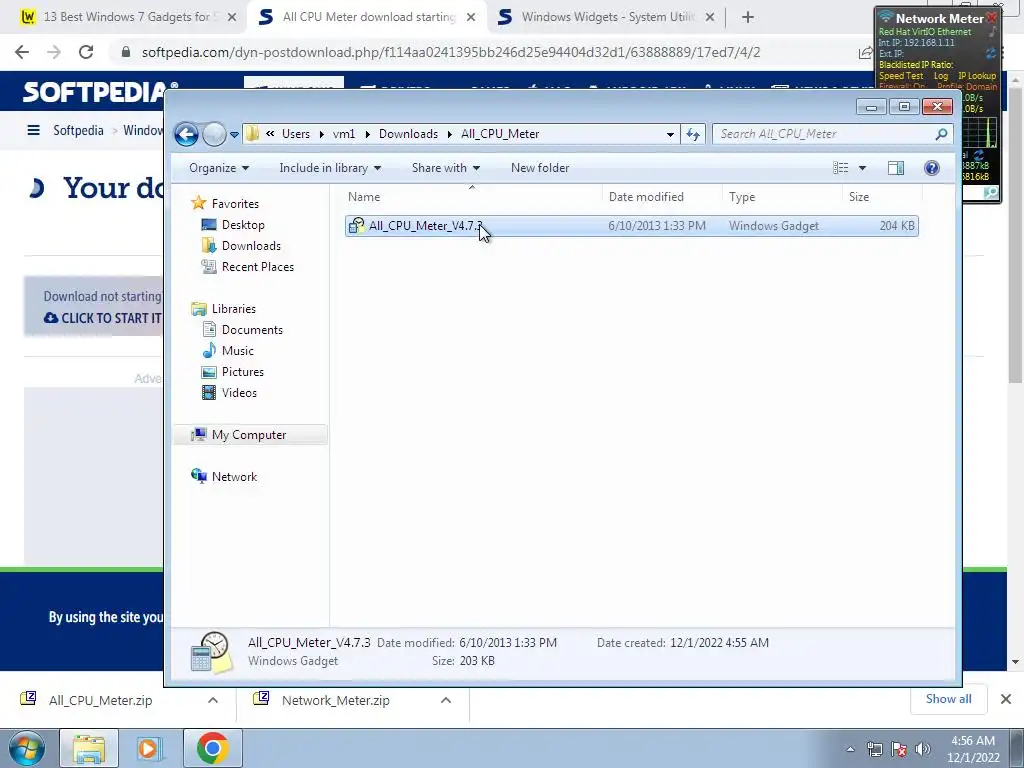Click the Chrome taskbar icon

tap(212, 748)
